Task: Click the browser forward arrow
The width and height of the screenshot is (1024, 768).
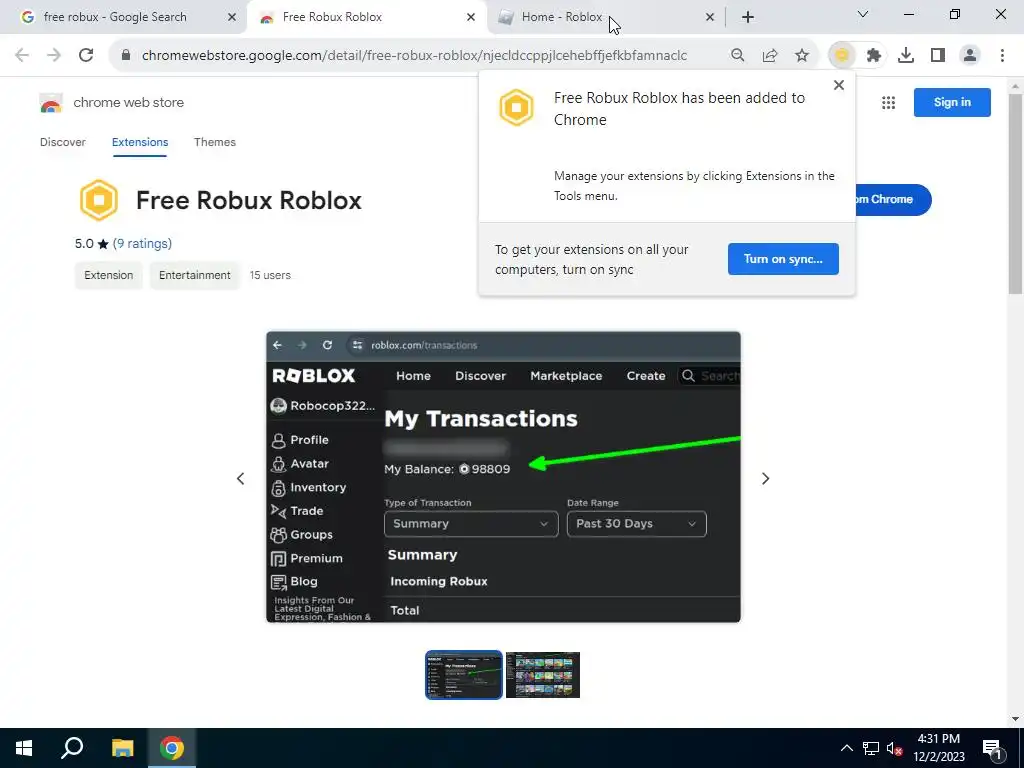Action: pos(54,56)
